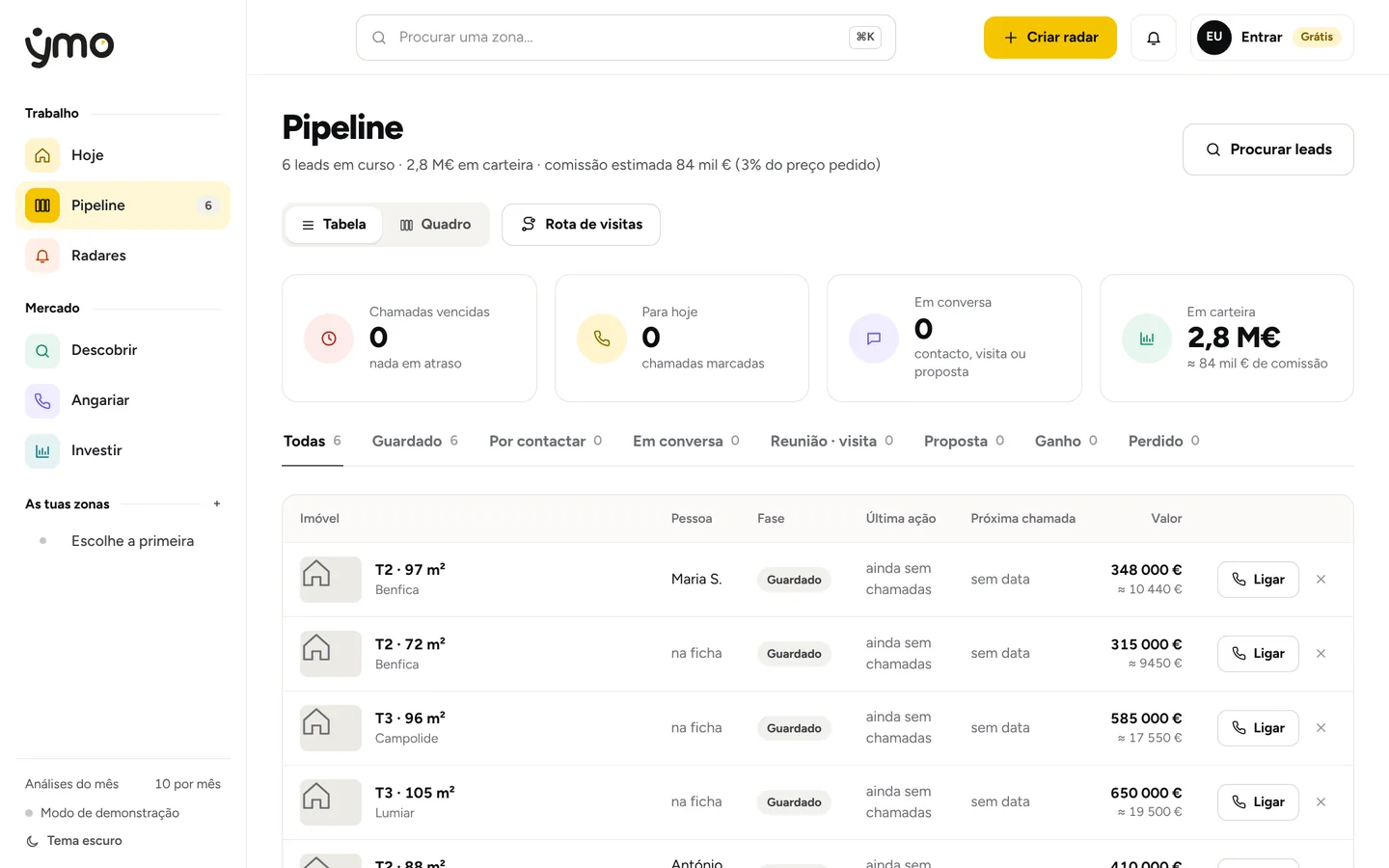1389x868 pixels.
Task: Open thumbnail of T2 · 72 m² Benfica
Action: 331,654
